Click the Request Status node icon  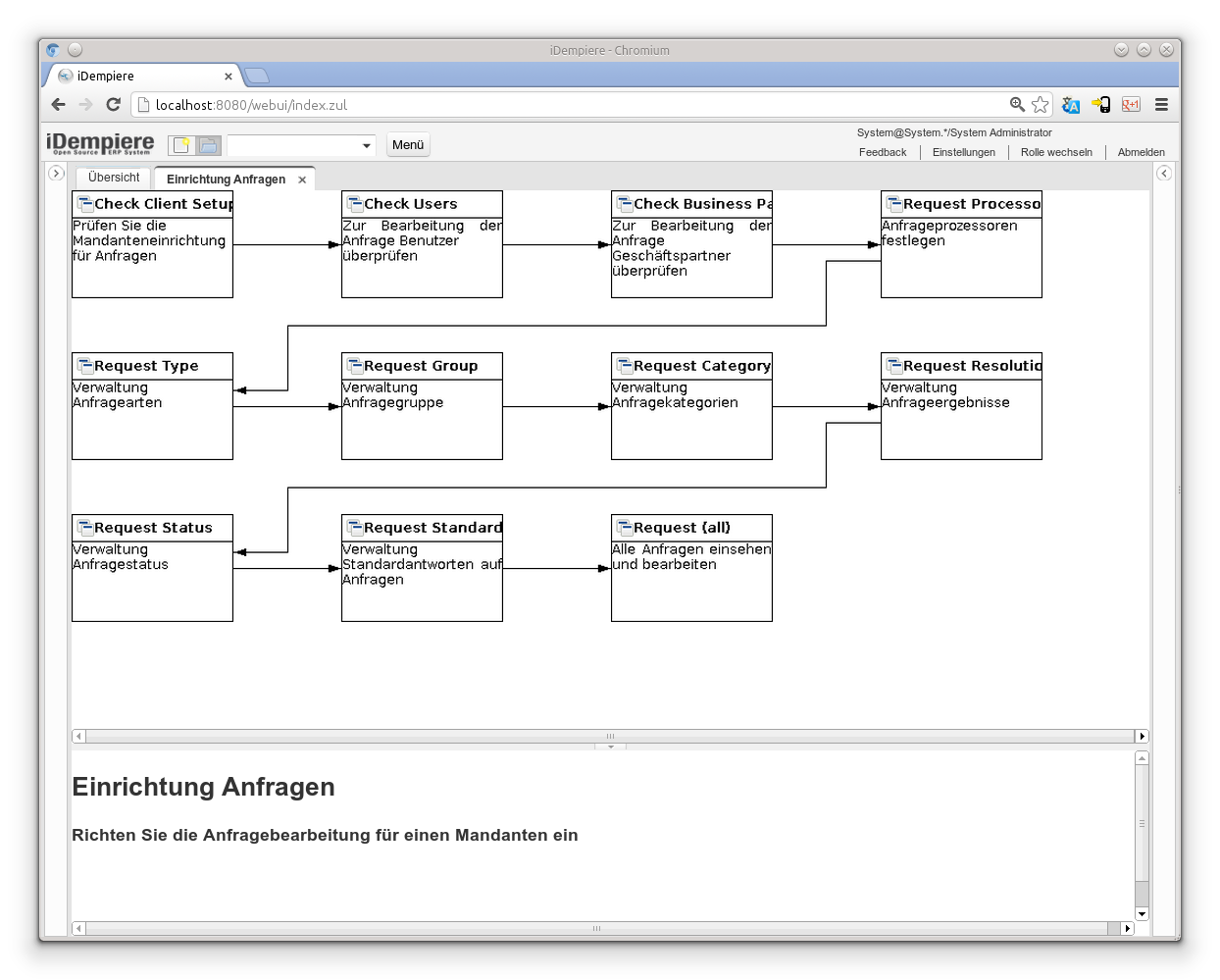click(83, 527)
